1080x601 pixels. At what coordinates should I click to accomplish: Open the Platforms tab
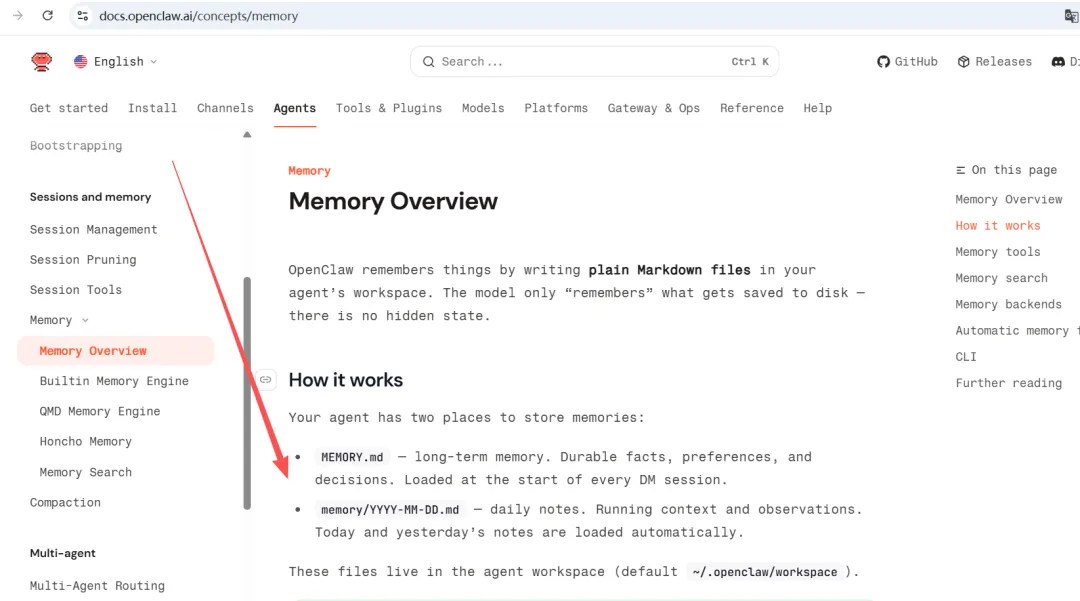click(x=556, y=108)
